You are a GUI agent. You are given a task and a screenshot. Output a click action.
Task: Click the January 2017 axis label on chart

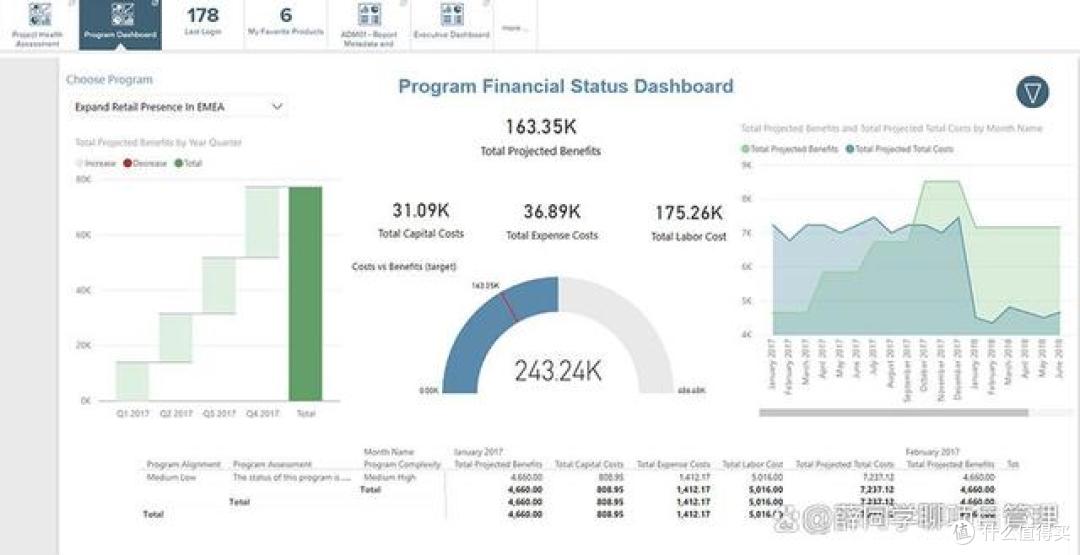point(772,364)
